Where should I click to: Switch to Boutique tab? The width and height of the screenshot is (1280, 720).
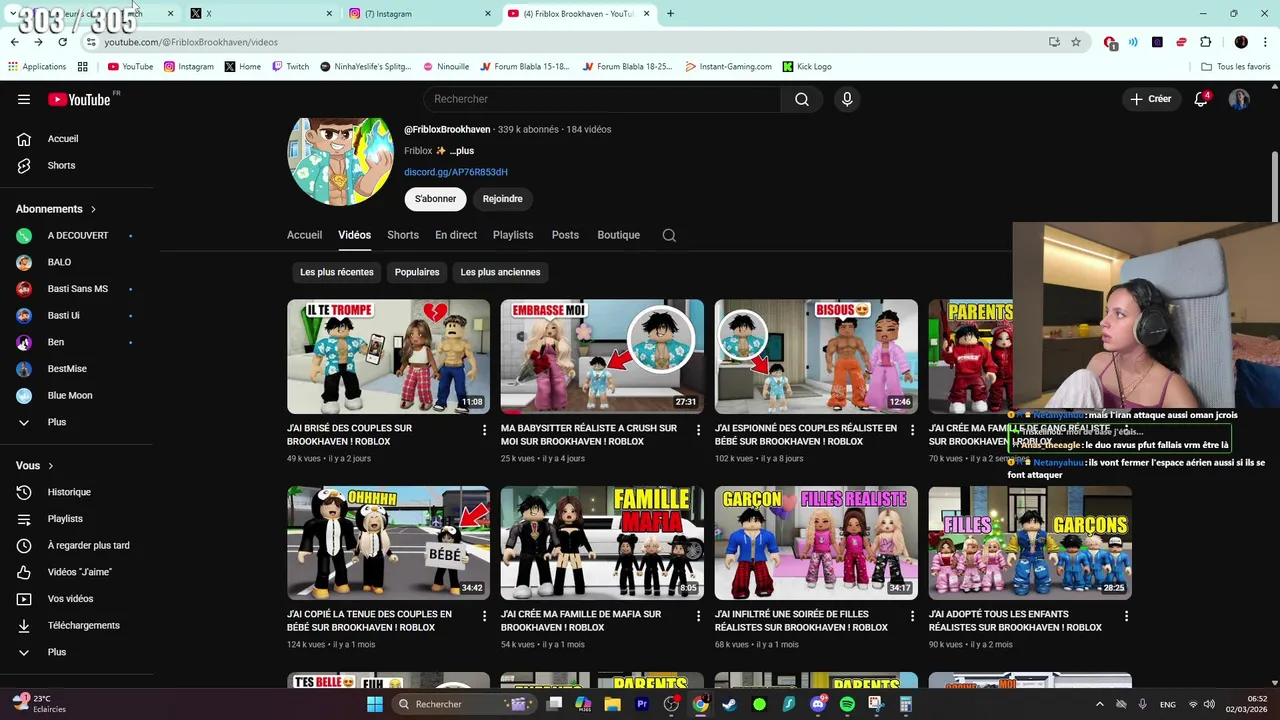pyautogui.click(x=618, y=235)
